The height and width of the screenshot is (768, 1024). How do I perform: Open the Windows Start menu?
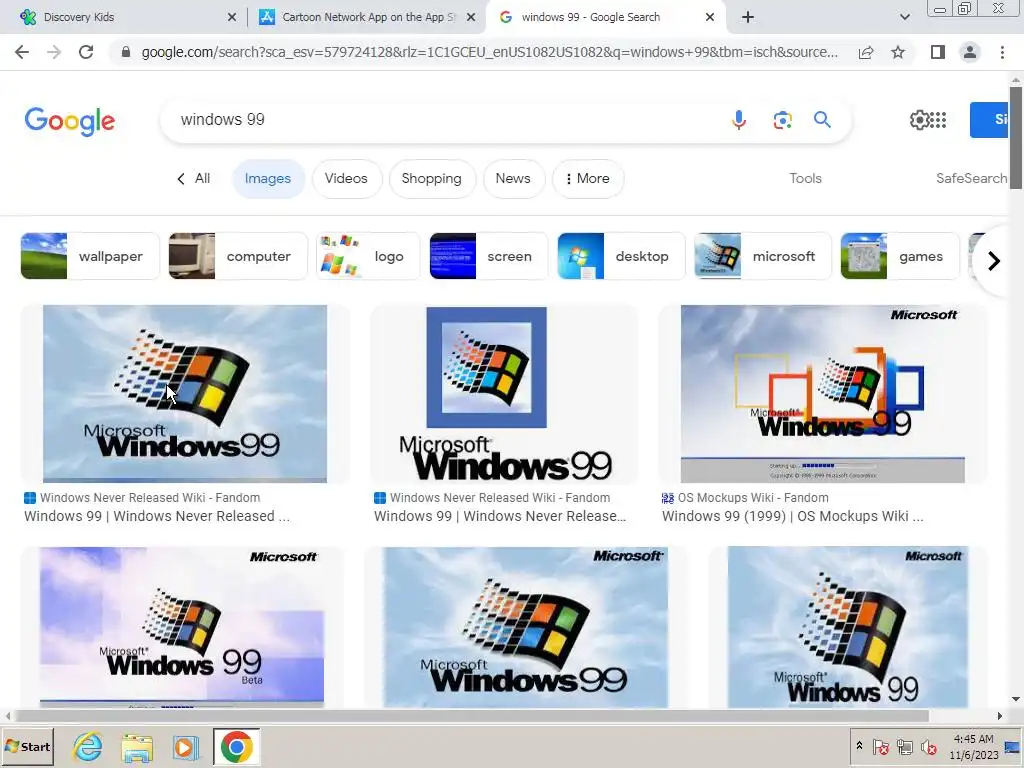coord(27,746)
